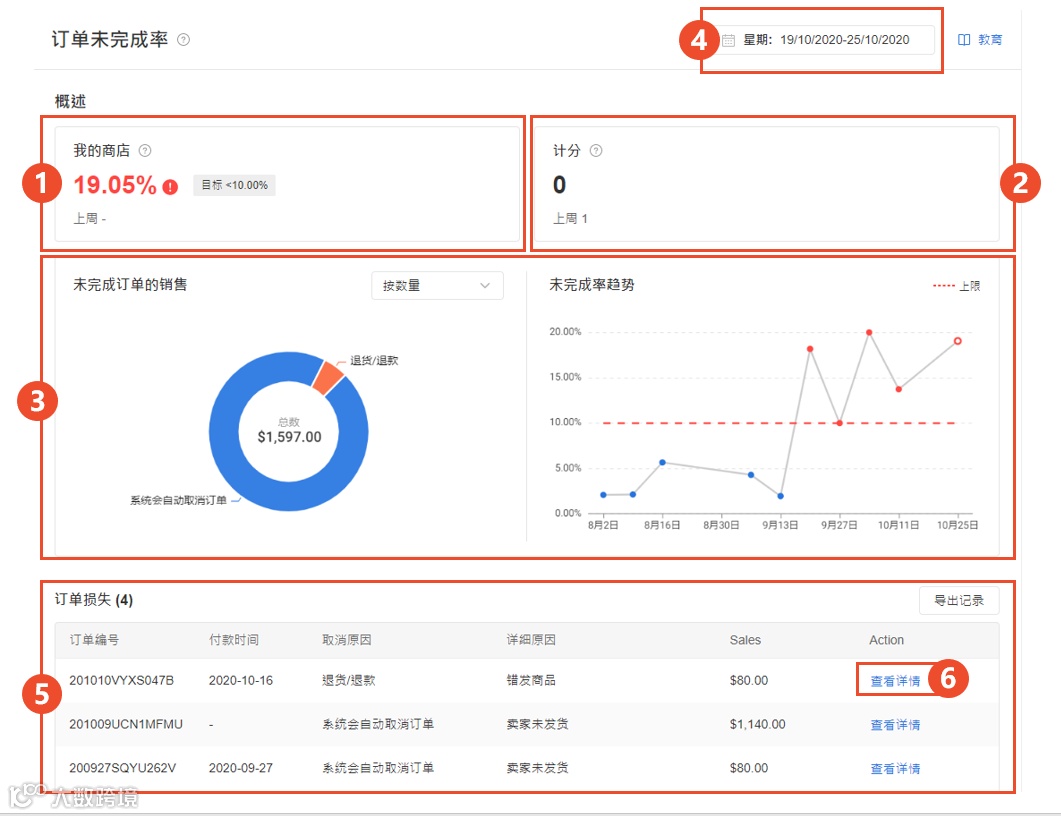Click the 导出记录 export button
1061x816 pixels.
point(959,600)
